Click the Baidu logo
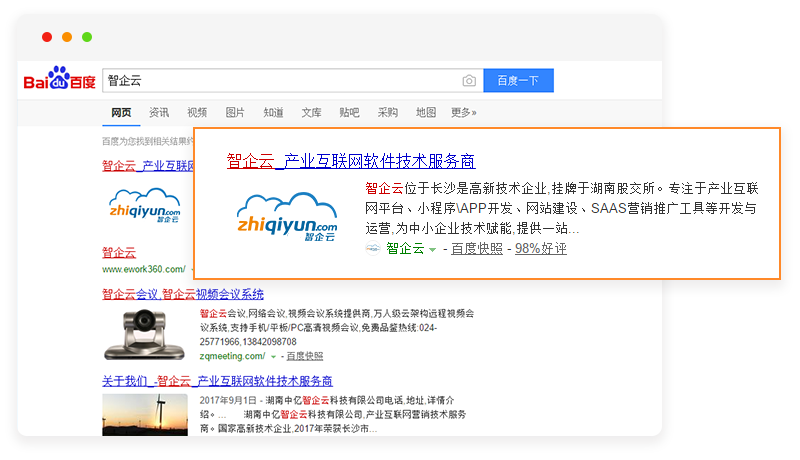The width and height of the screenshot is (800, 460). (x=60, y=78)
